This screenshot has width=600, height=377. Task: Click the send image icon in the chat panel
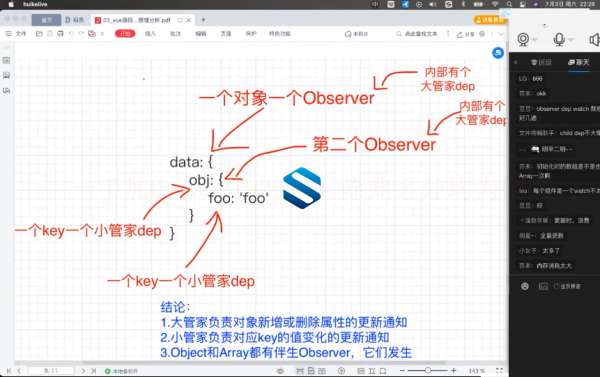pos(543,286)
